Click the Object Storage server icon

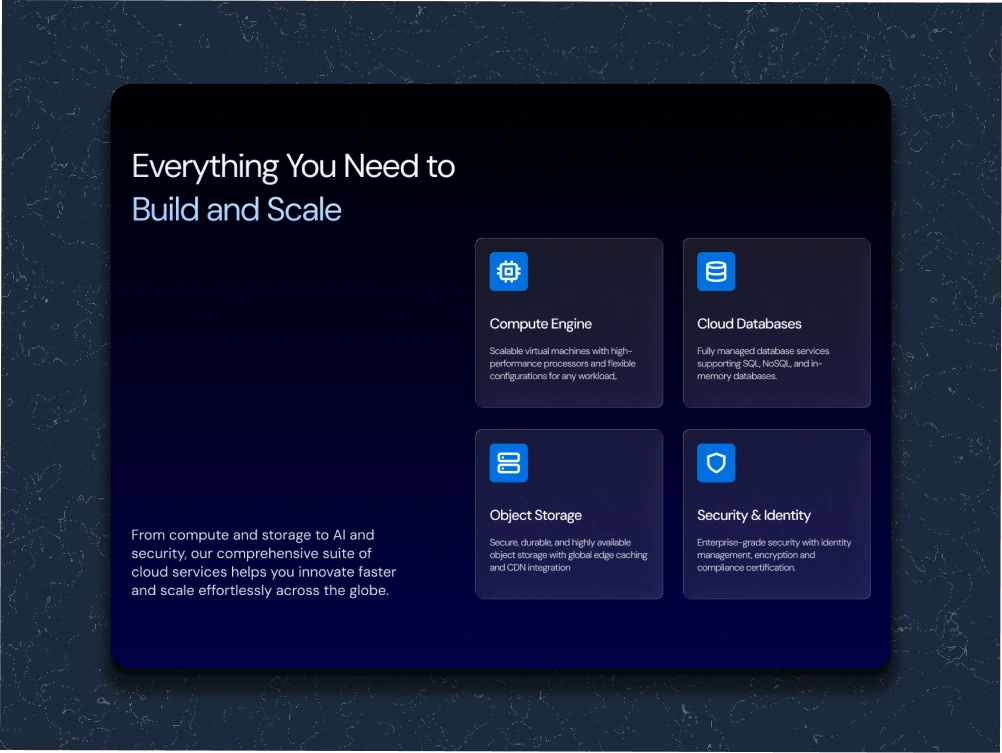point(509,463)
